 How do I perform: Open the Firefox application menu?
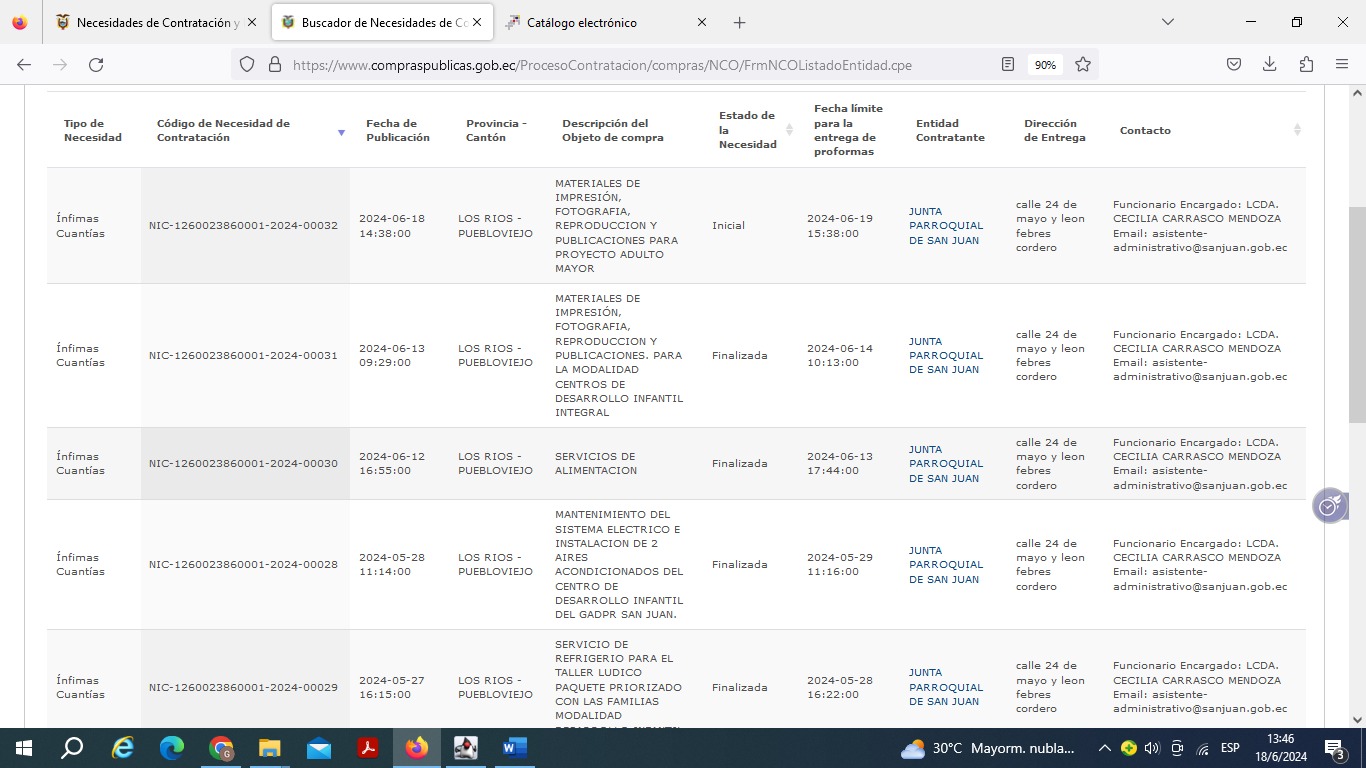(1342, 64)
